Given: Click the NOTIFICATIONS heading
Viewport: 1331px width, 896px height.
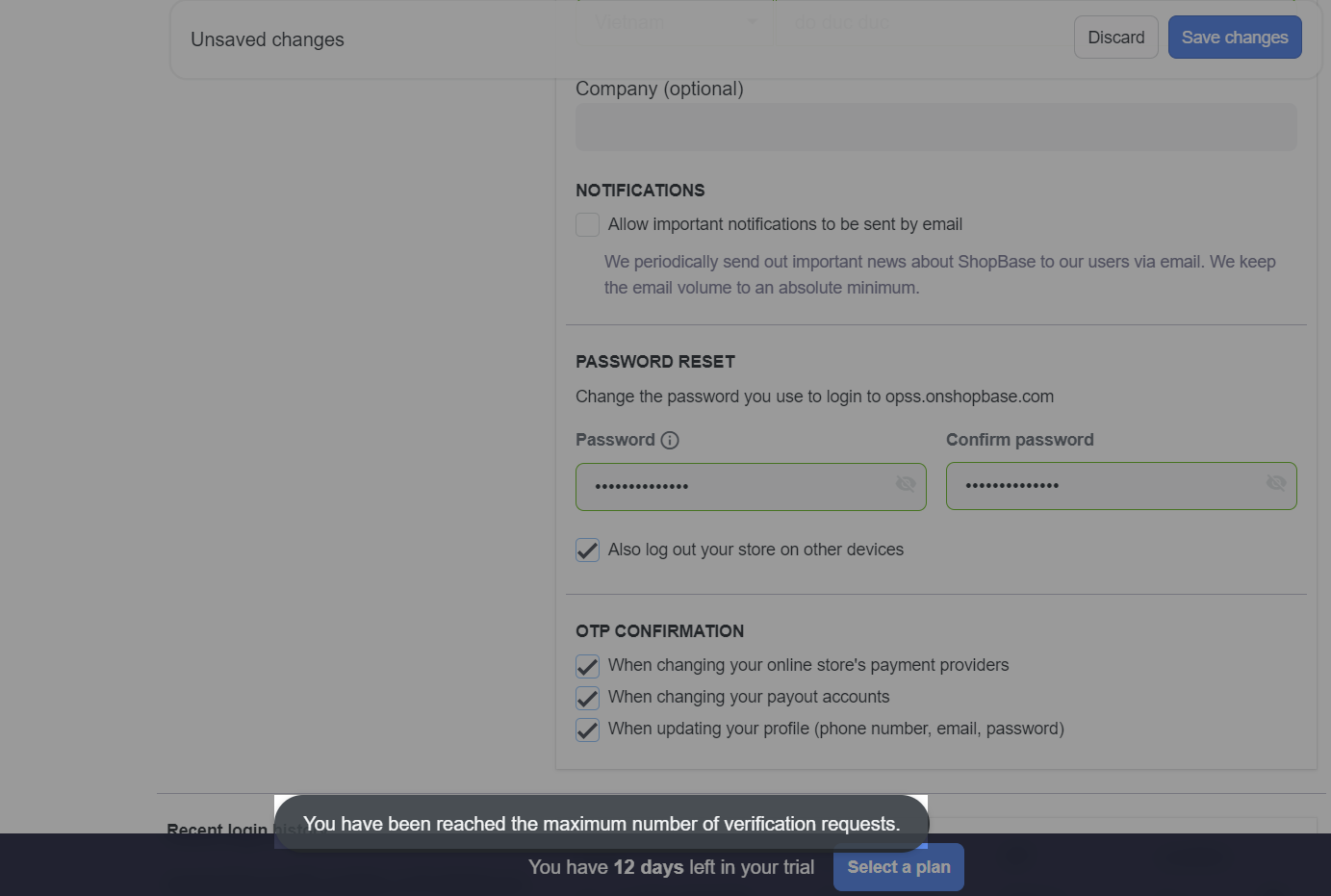Looking at the screenshot, I should click(x=640, y=191).
